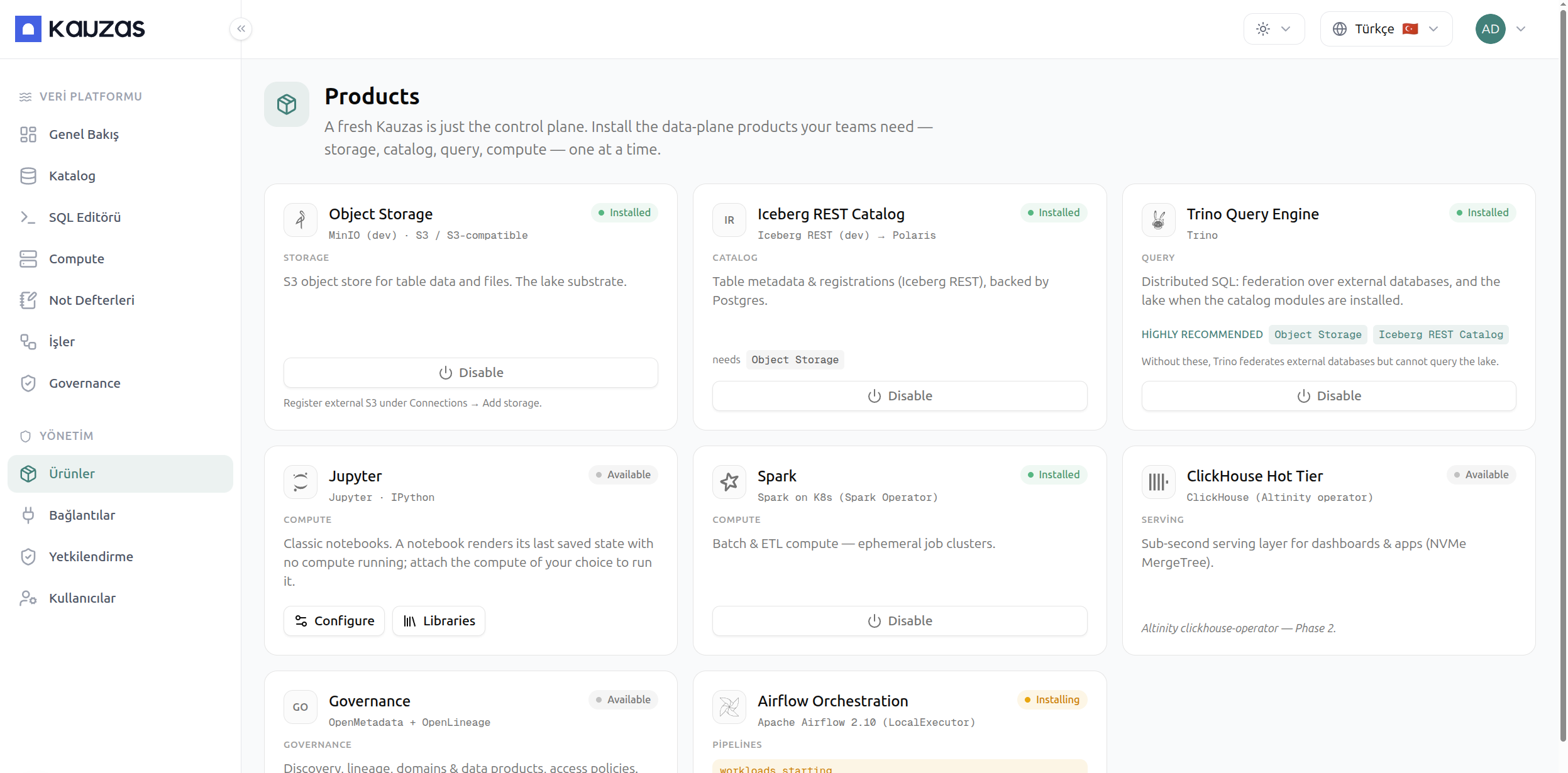Click the Products page cube icon

click(287, 104)
